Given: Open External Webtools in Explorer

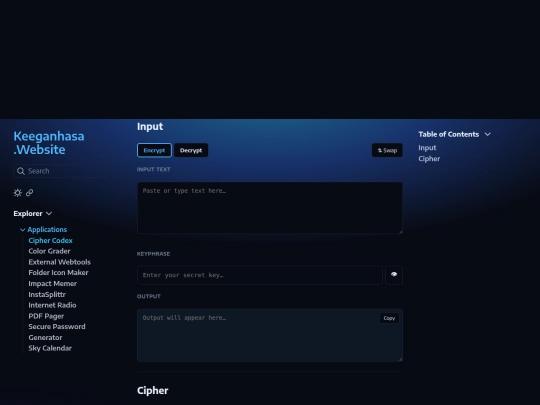Looking at the screenshot, I should click(x=60, y=262).
